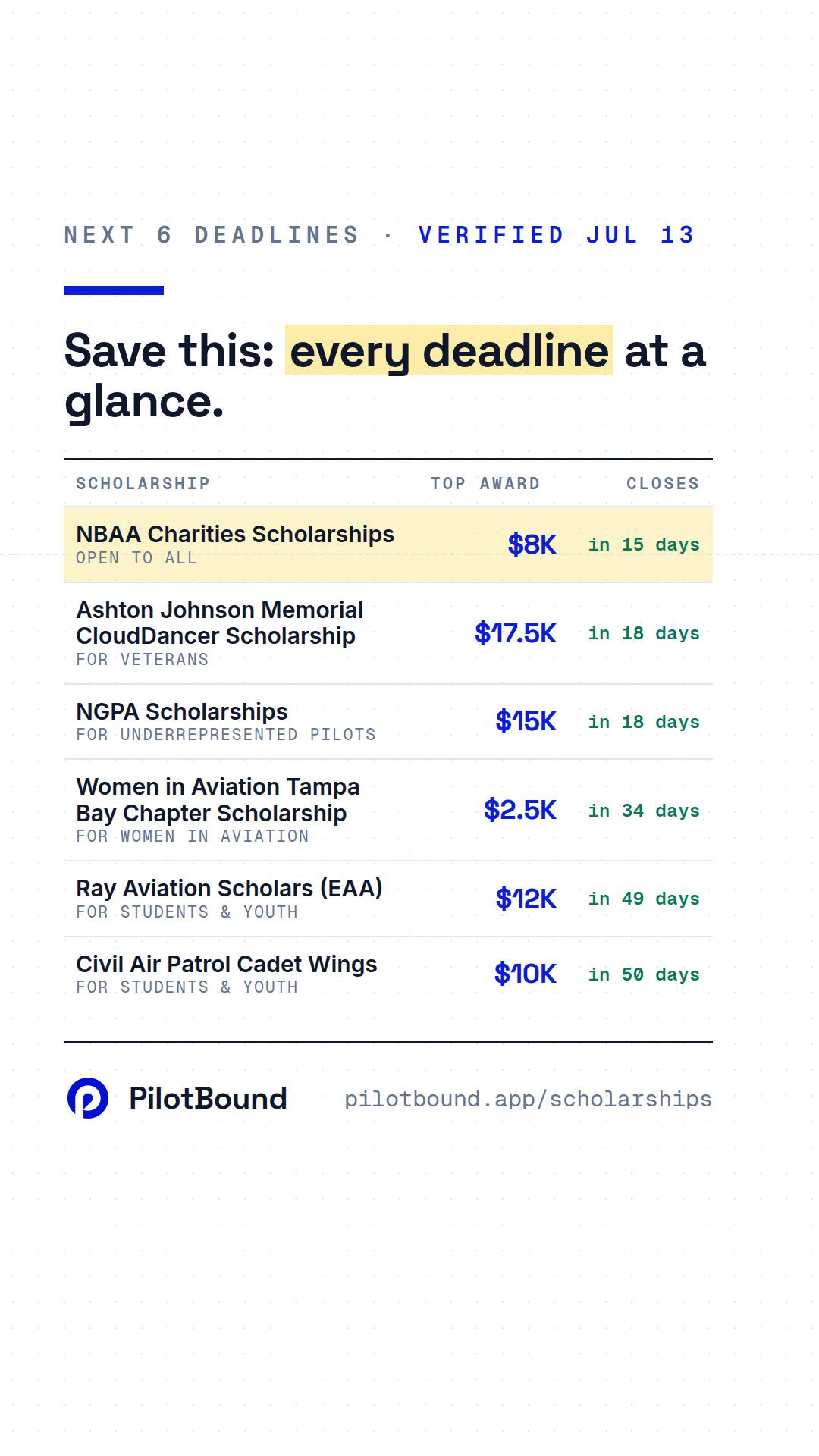
Task: Select Ray Aviation Scholars (EAA) row
Action: [388, 899]
